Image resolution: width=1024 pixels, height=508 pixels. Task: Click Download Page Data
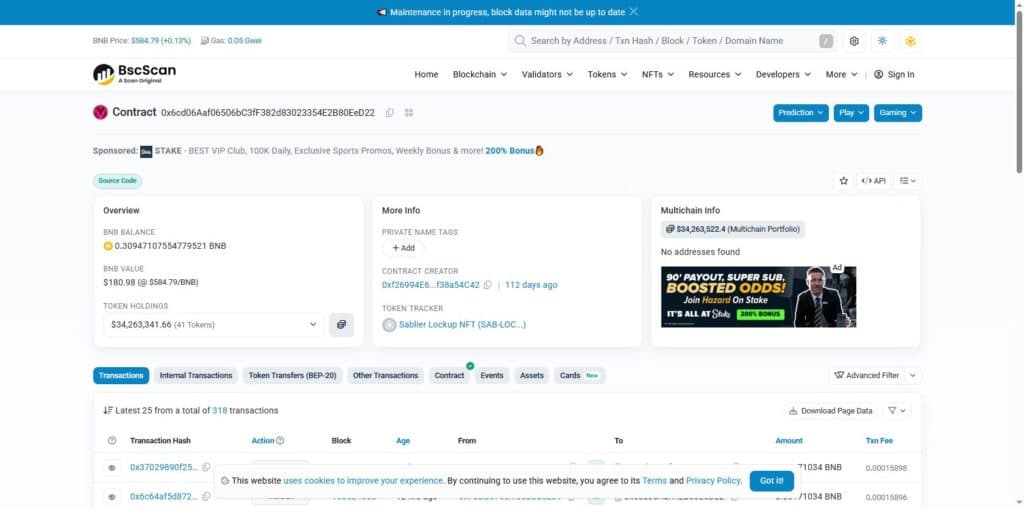(x=831, y=411)
